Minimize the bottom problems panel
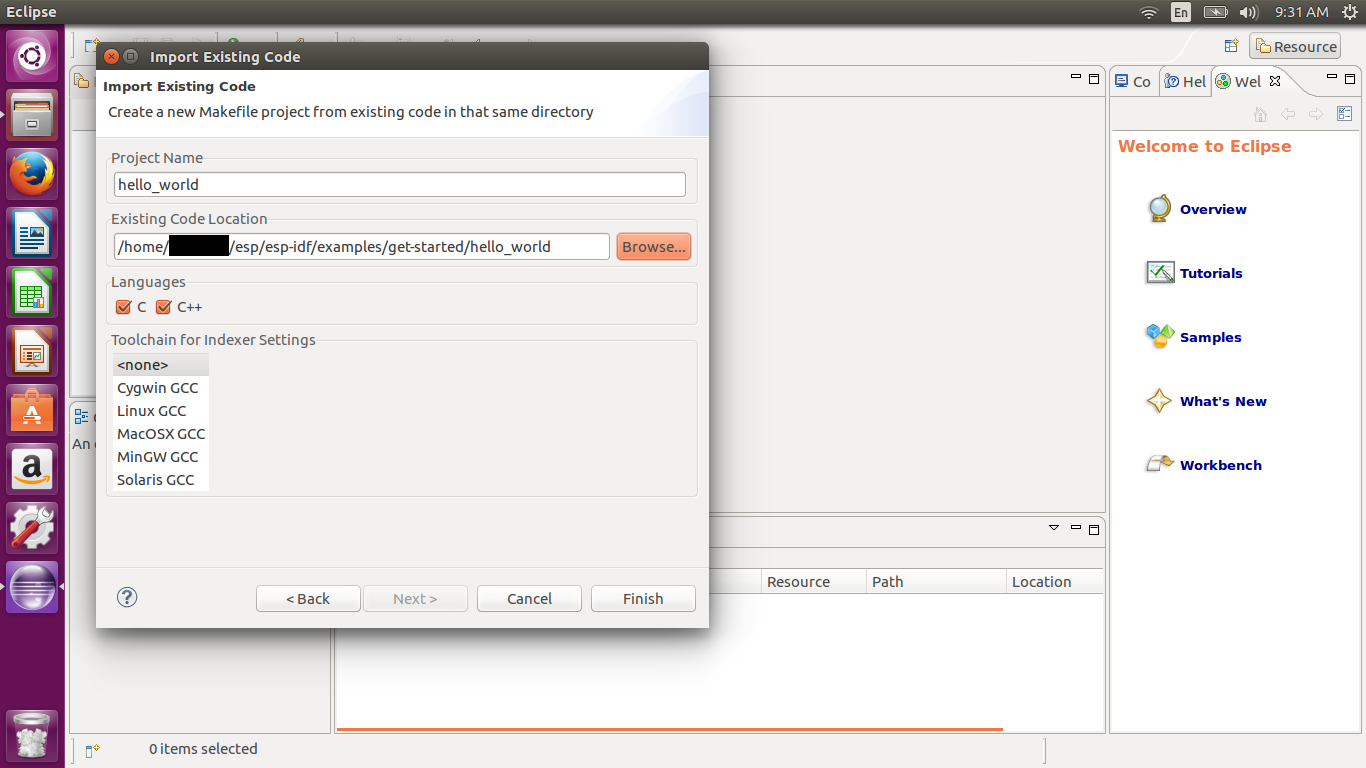 click(1076, 528)
